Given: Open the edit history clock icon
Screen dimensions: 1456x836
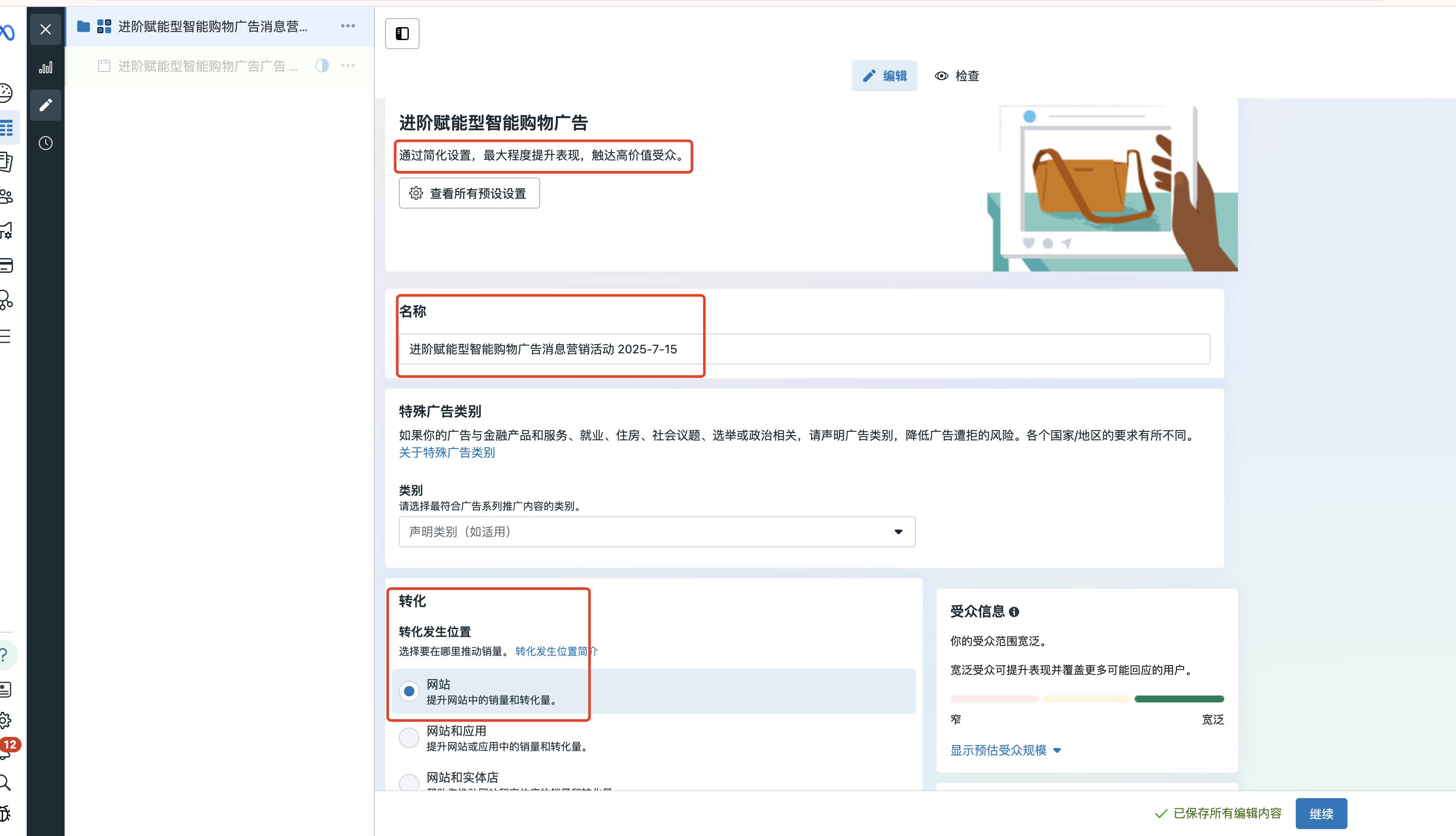Looking at the screenshot, I should tap(46, 143).
